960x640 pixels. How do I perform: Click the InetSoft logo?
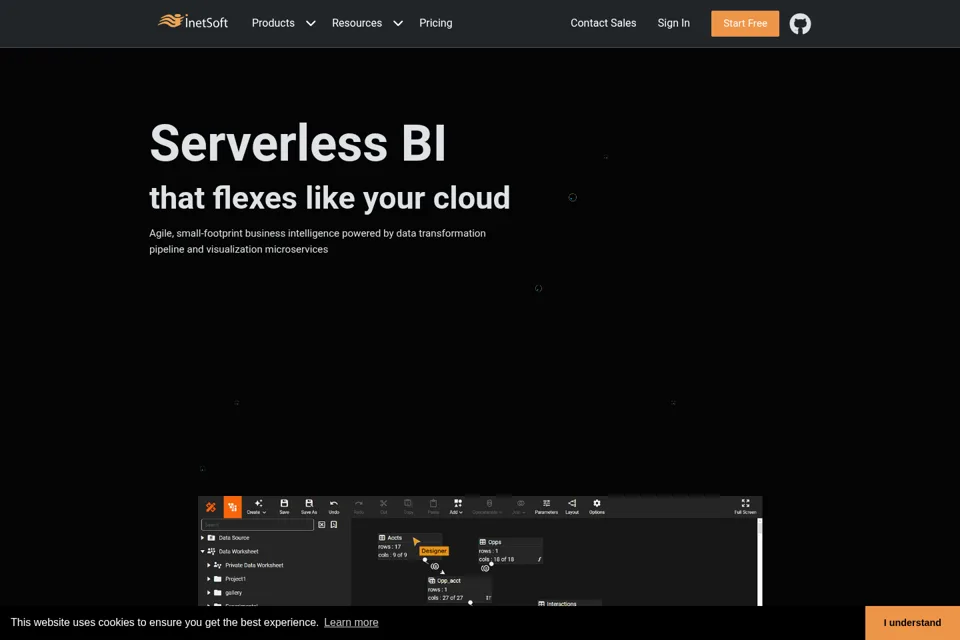pyautogui.click(x=193, y=22)
